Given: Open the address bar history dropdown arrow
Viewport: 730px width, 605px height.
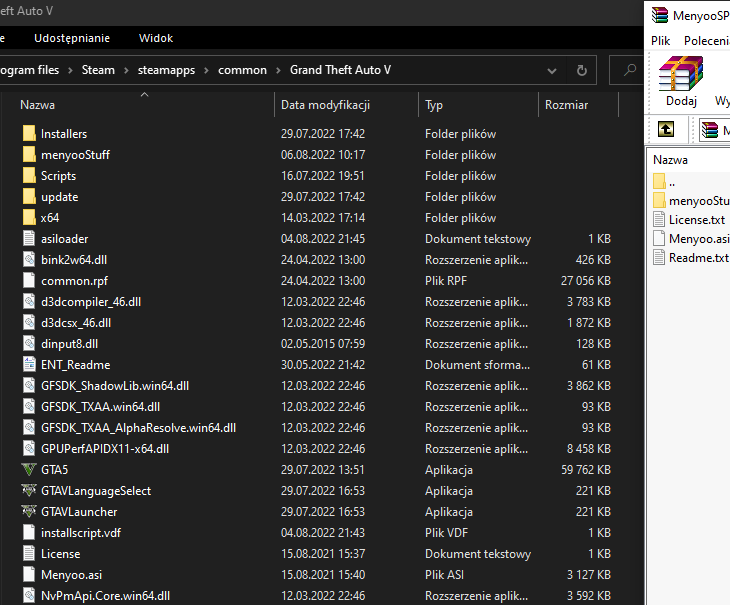Looking at the screenshot, I should click(552, 71).
